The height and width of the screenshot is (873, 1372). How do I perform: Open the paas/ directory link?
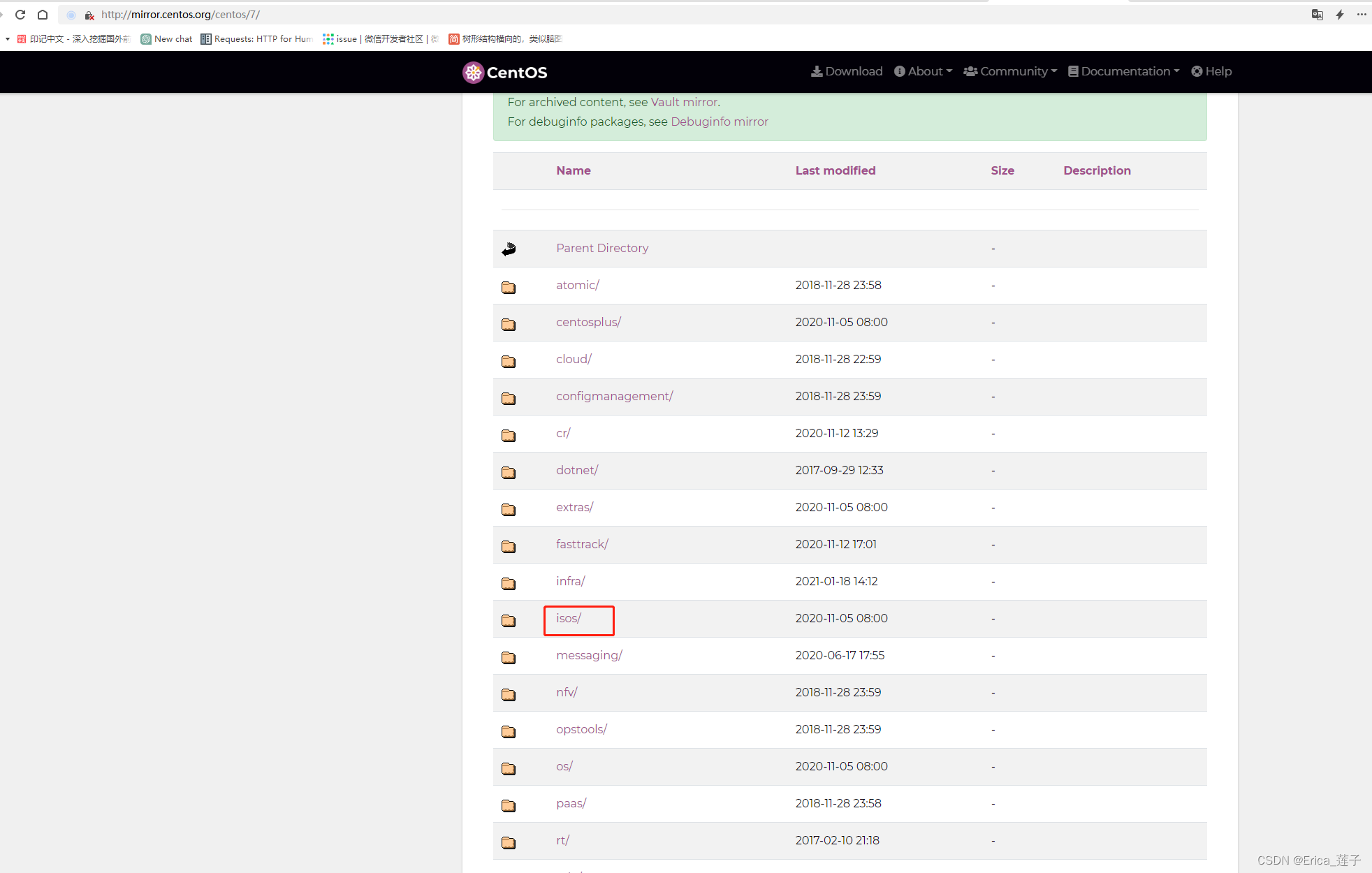tap(571, 803)
